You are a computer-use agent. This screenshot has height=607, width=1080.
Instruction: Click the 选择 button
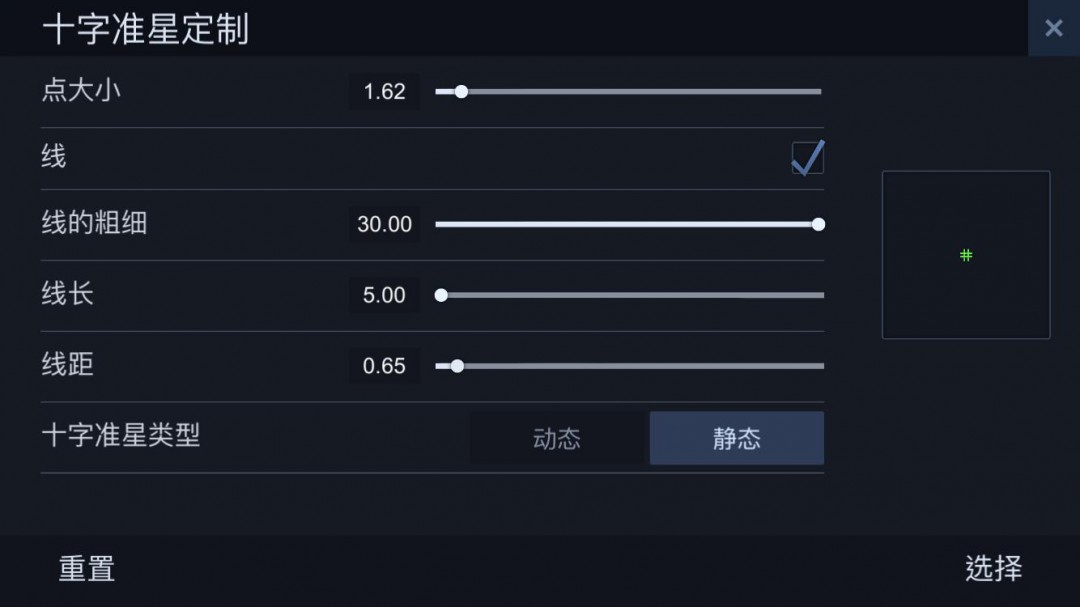993,569
